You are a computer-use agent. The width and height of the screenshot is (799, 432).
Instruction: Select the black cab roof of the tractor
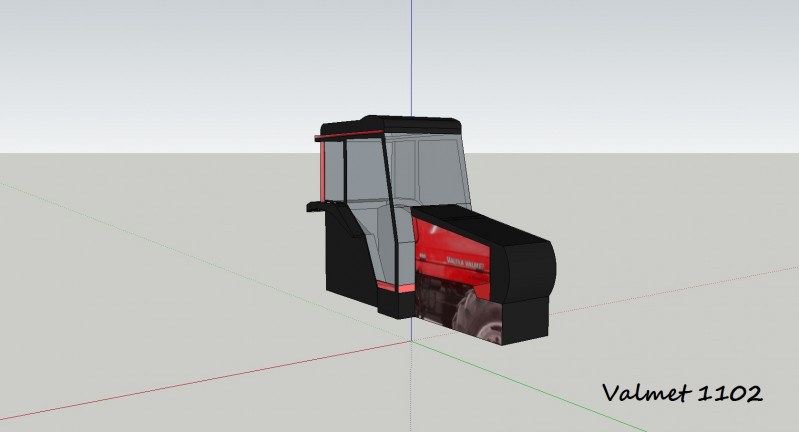(390, 125)
